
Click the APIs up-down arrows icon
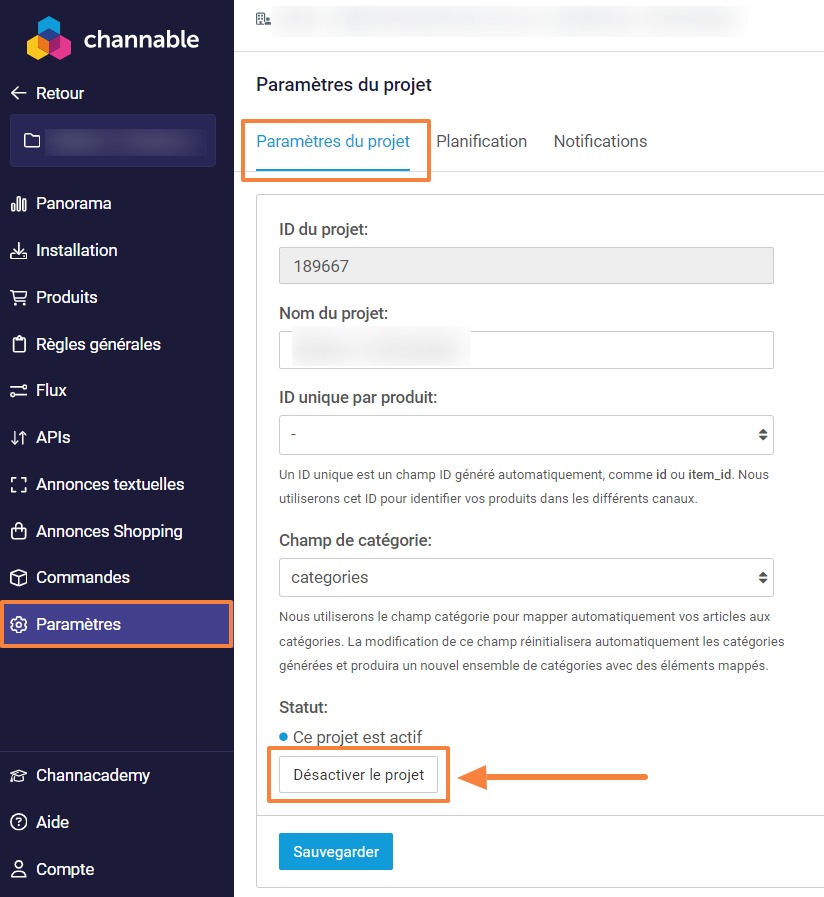click(18, 438)
